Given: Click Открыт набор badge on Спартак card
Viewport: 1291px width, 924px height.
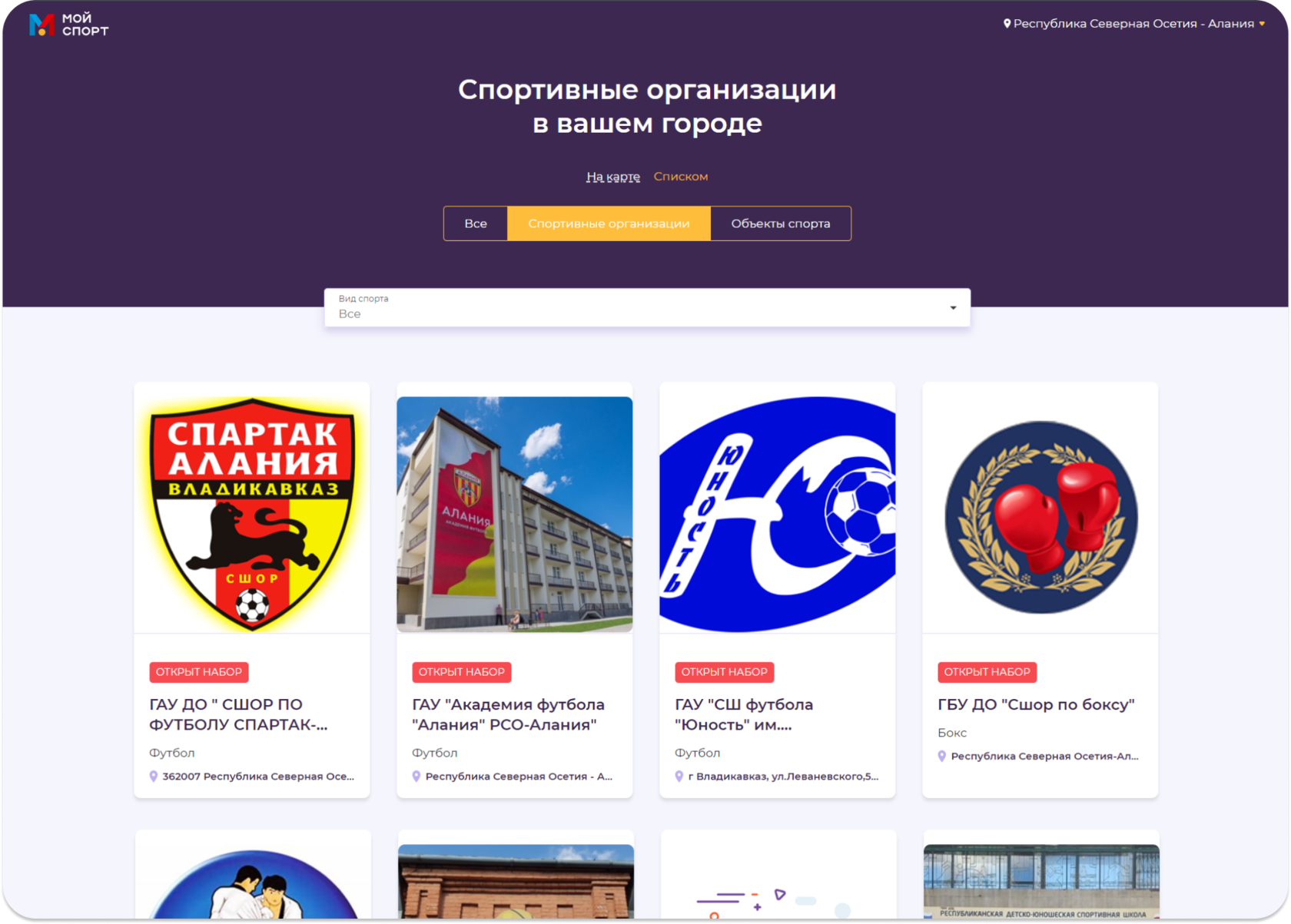Looking at the screenshot, I should point(199,672).
